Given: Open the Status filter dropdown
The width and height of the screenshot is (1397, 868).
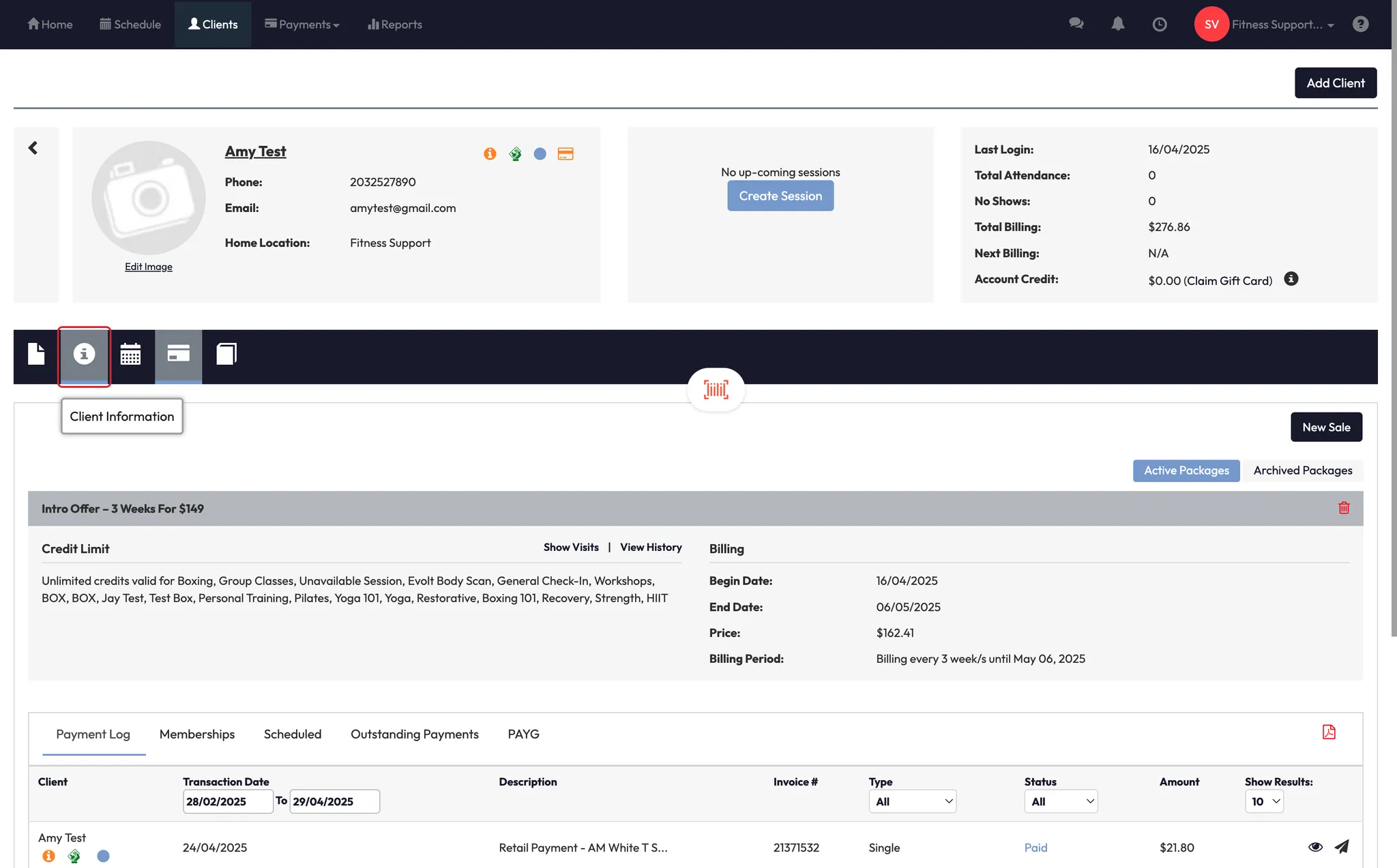Looking at the screenshot, I should [1061, 801].
